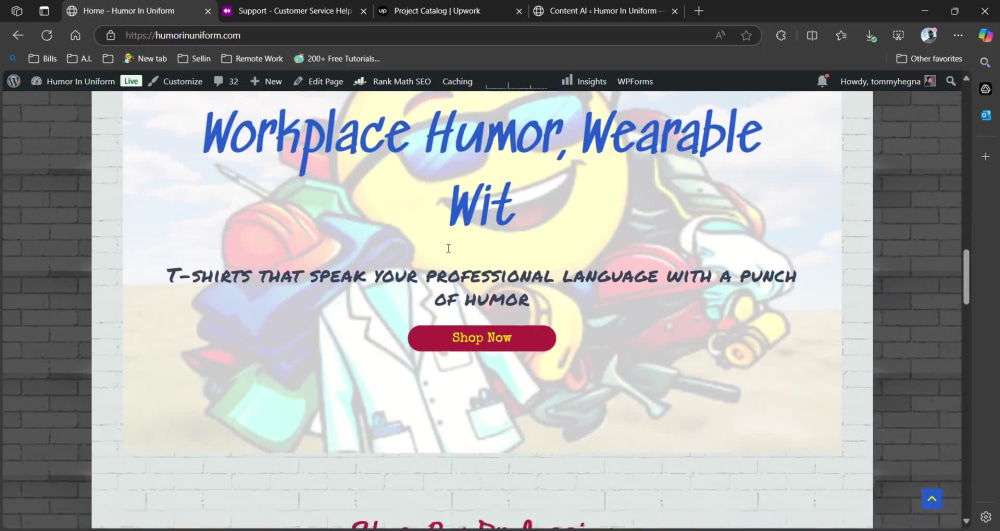Open the Outlook sidebar app
The height and width of the screenshot is (531, 1000).
click(x=985, y=115)
